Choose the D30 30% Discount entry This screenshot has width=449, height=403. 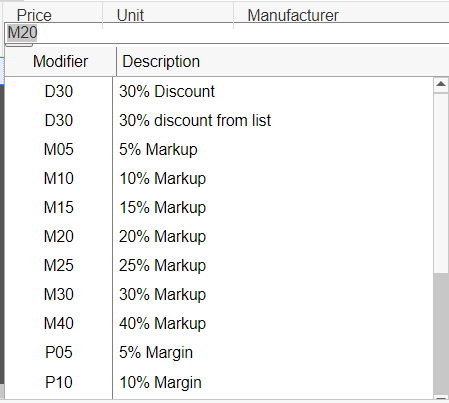tap(219, 91)
